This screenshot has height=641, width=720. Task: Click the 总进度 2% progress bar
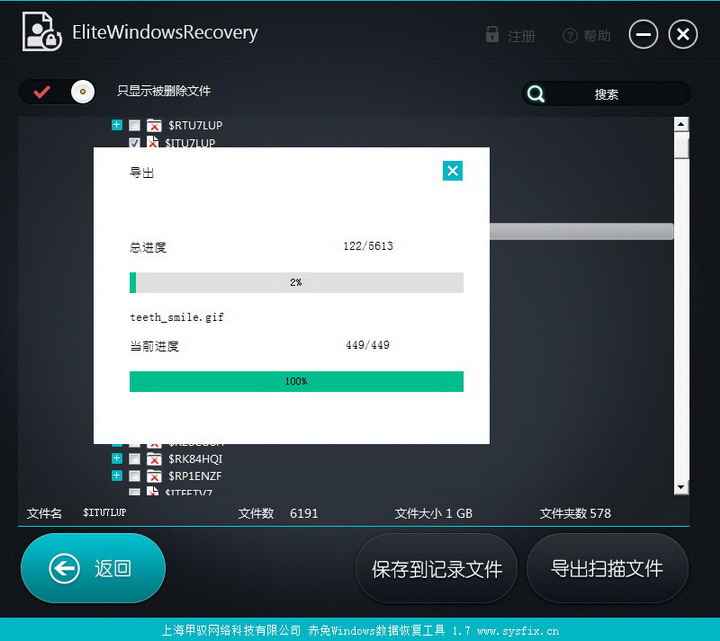[x=297, y=282]
